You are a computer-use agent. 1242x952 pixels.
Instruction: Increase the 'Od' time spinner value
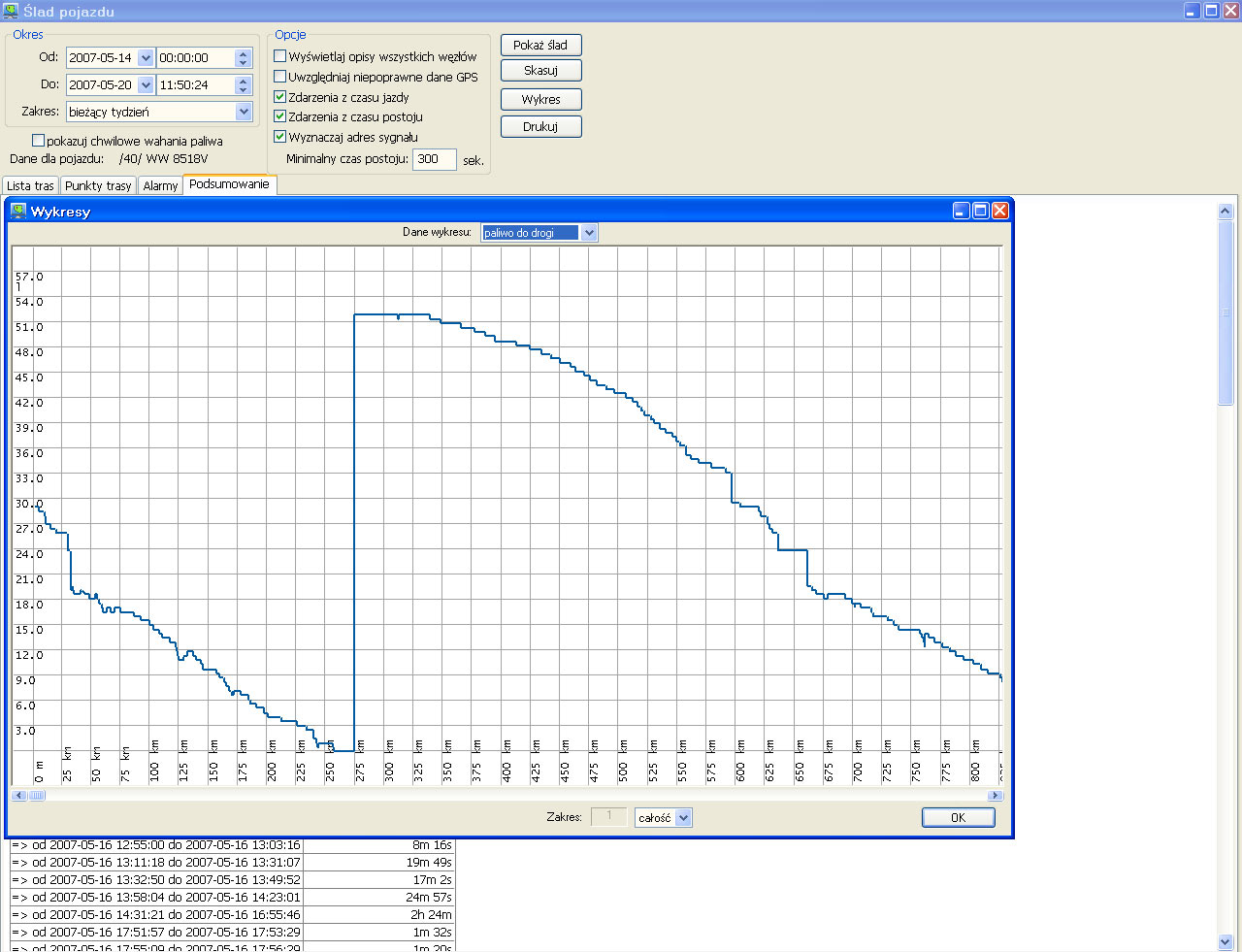(244, 53)
